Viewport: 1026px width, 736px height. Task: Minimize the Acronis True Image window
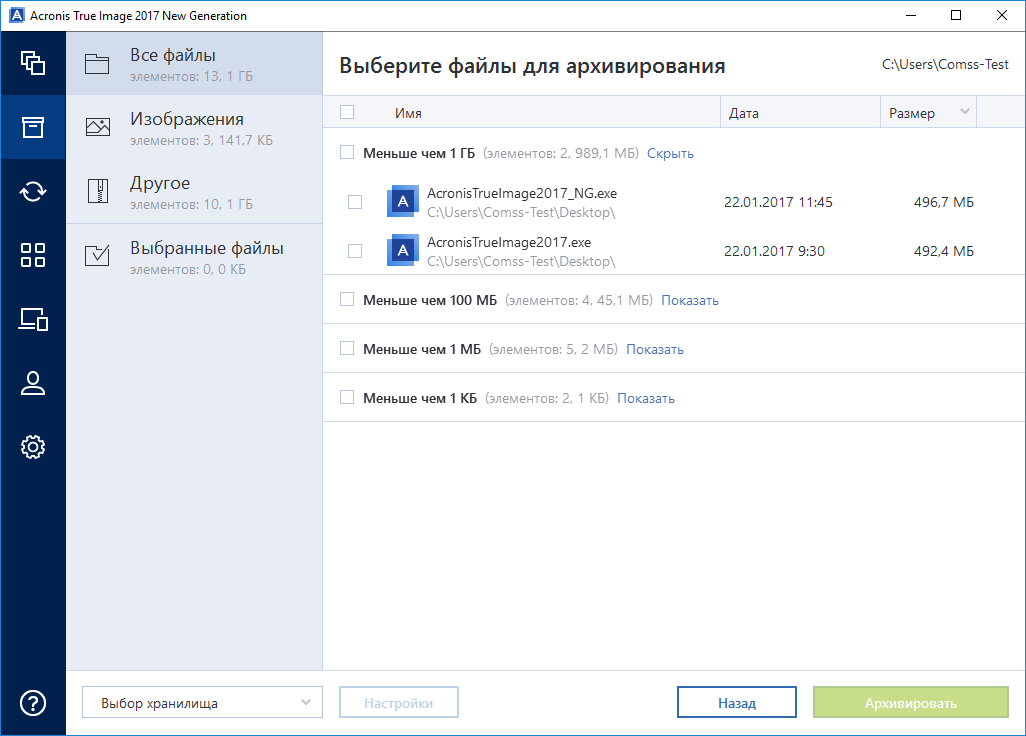(911, 15)
